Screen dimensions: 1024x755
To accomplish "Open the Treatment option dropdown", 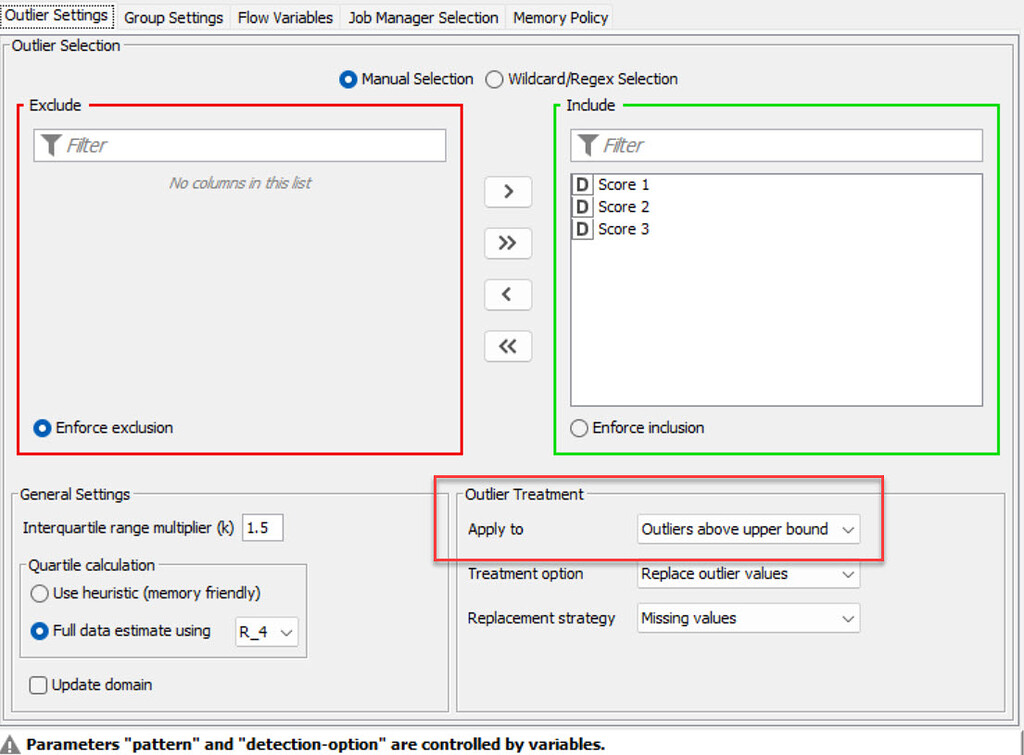I will [748, 574].
